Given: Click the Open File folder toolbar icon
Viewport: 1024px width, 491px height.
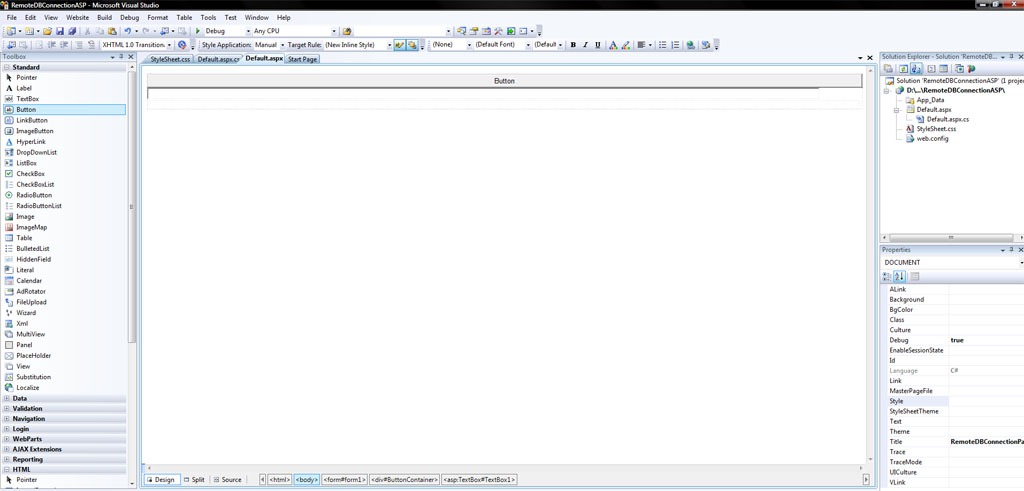Looking at the screenshot, I should click(47, 31).
